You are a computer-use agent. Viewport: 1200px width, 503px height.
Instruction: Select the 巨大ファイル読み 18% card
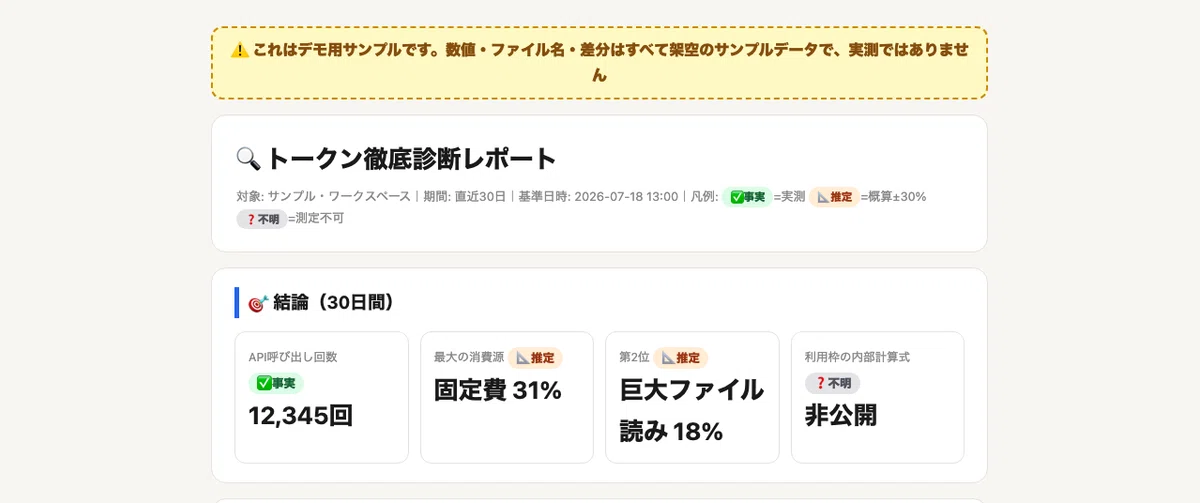(x=692, y=397)
